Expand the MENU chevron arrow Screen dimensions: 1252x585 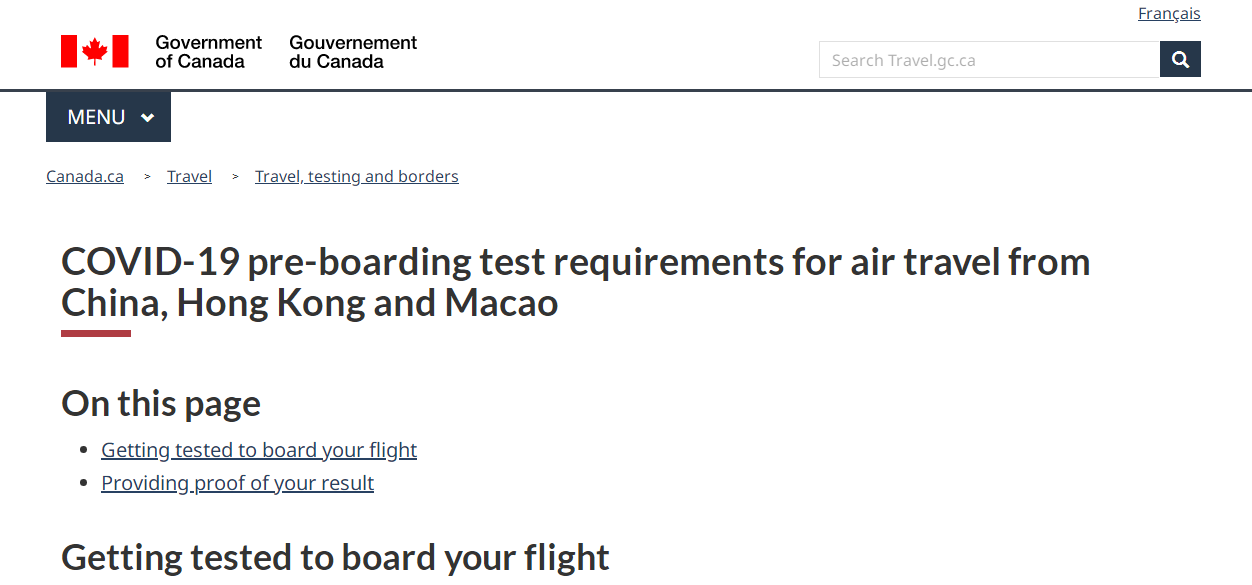(x=148, y=118)
